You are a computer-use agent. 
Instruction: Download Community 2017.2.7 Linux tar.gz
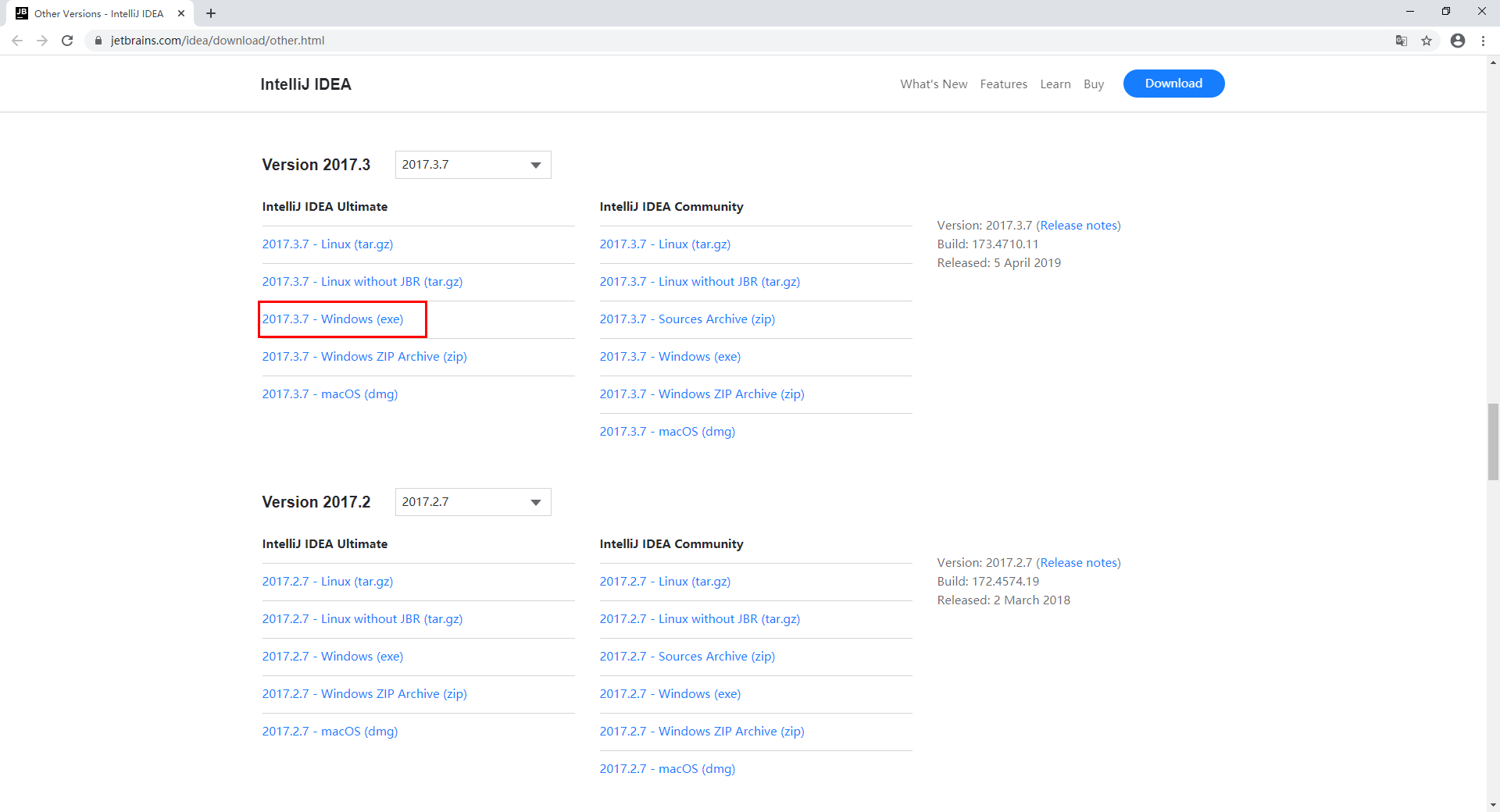(x=665, y=582)
